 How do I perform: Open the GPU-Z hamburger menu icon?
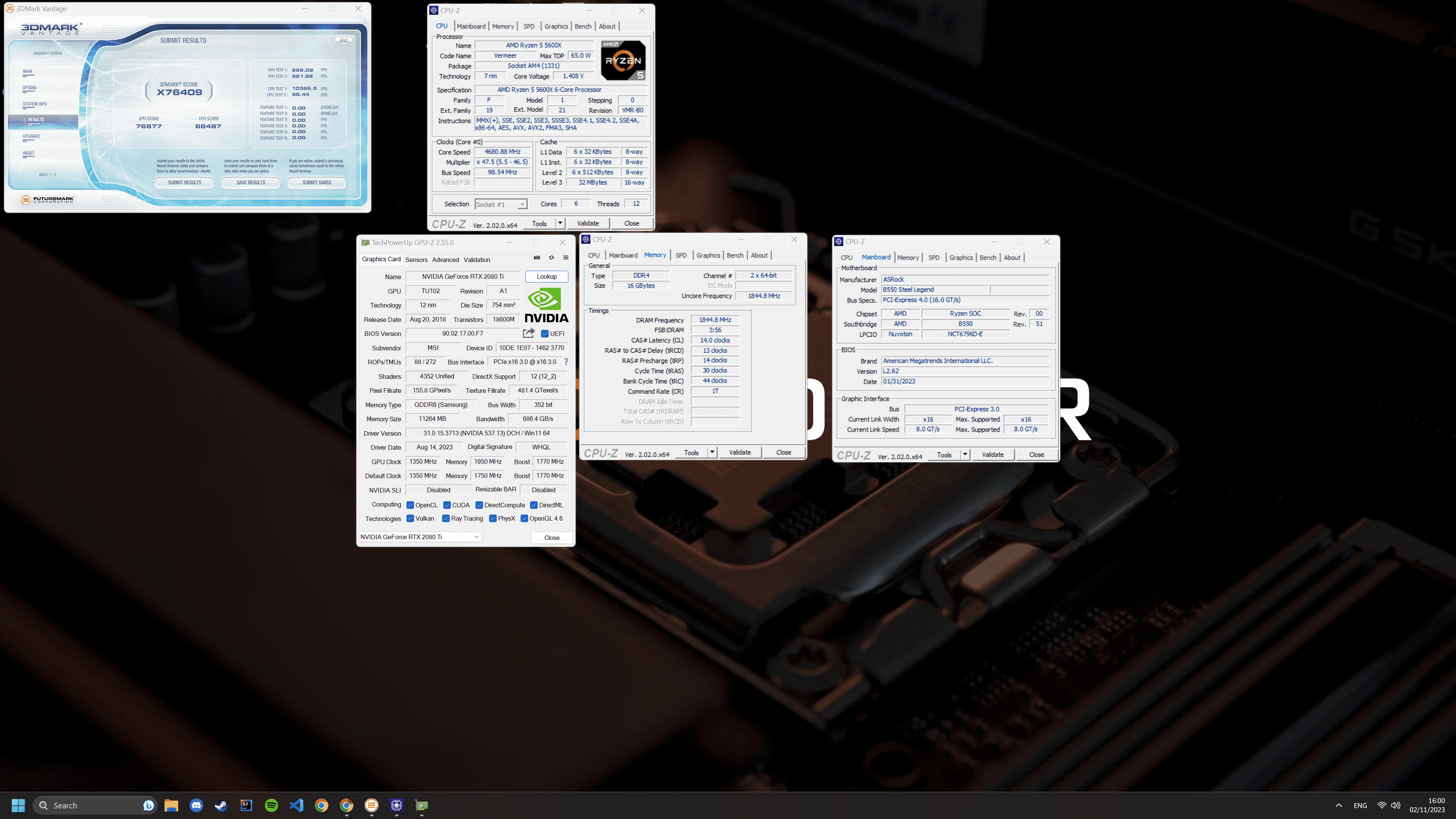coord(566,258)
